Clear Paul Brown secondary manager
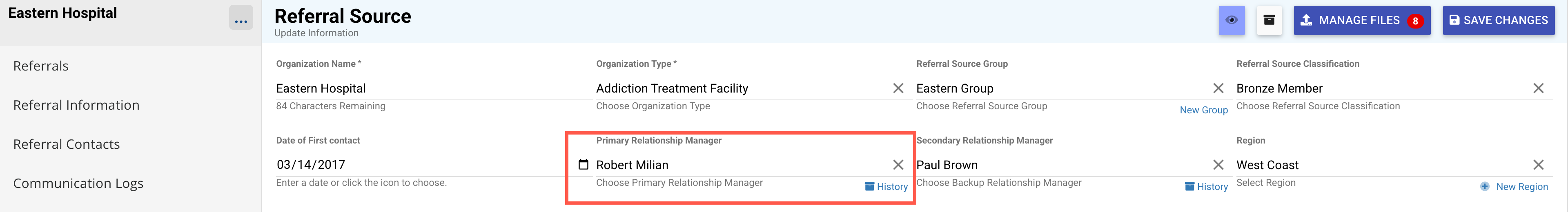 click(x=1218, y=165)
